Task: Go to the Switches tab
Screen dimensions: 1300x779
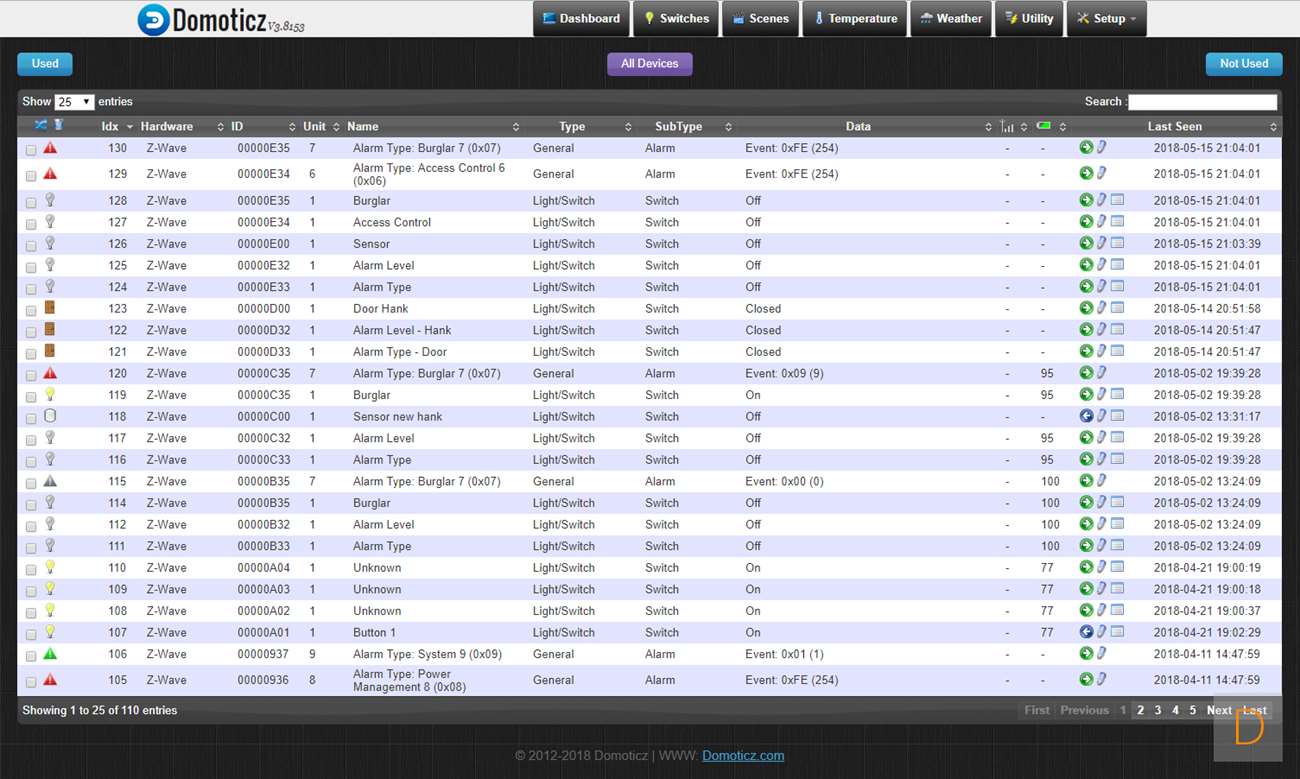Action: [x=677, y=18]
